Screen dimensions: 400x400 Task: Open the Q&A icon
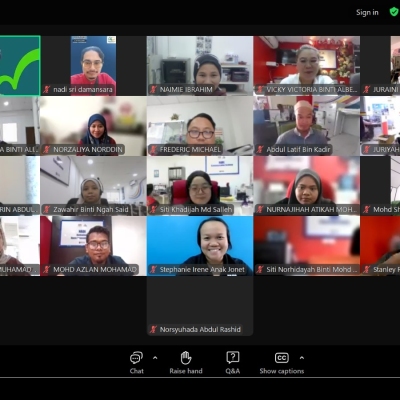pyautogui.click(x=232, y=358)
